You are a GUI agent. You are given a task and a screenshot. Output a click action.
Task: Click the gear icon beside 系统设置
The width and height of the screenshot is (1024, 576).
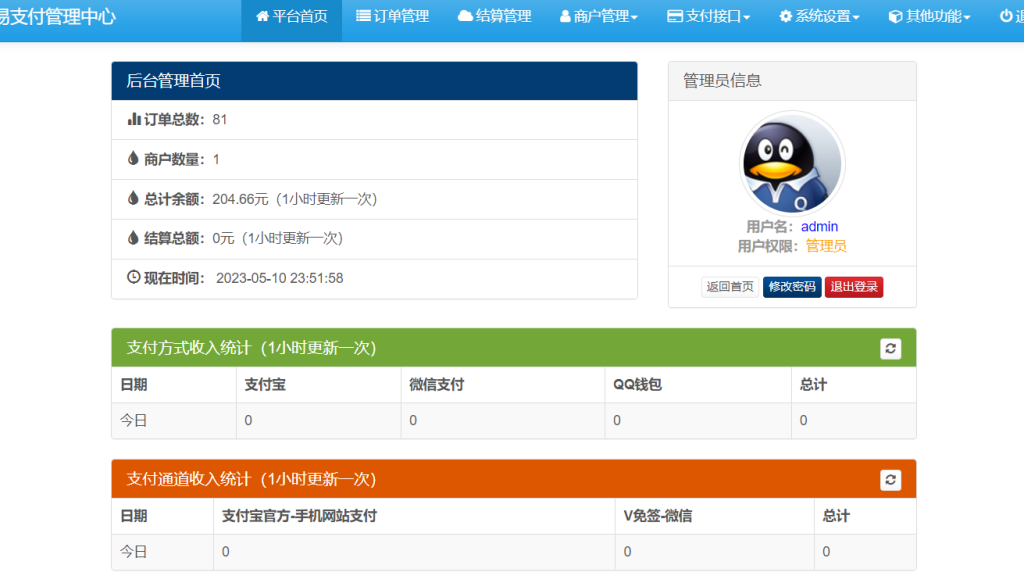tap(786, 16)
